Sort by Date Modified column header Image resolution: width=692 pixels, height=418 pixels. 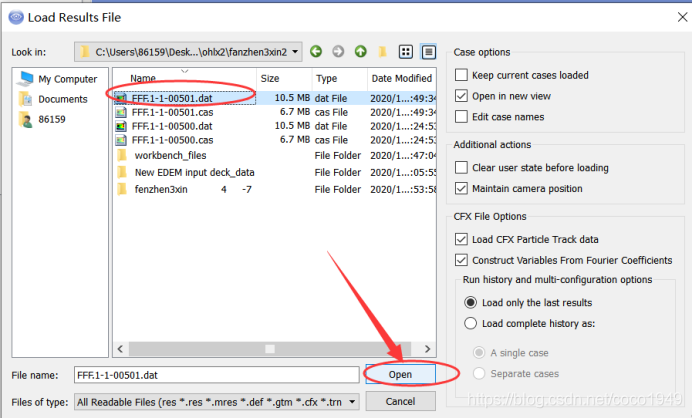click(x=402, y=79)
